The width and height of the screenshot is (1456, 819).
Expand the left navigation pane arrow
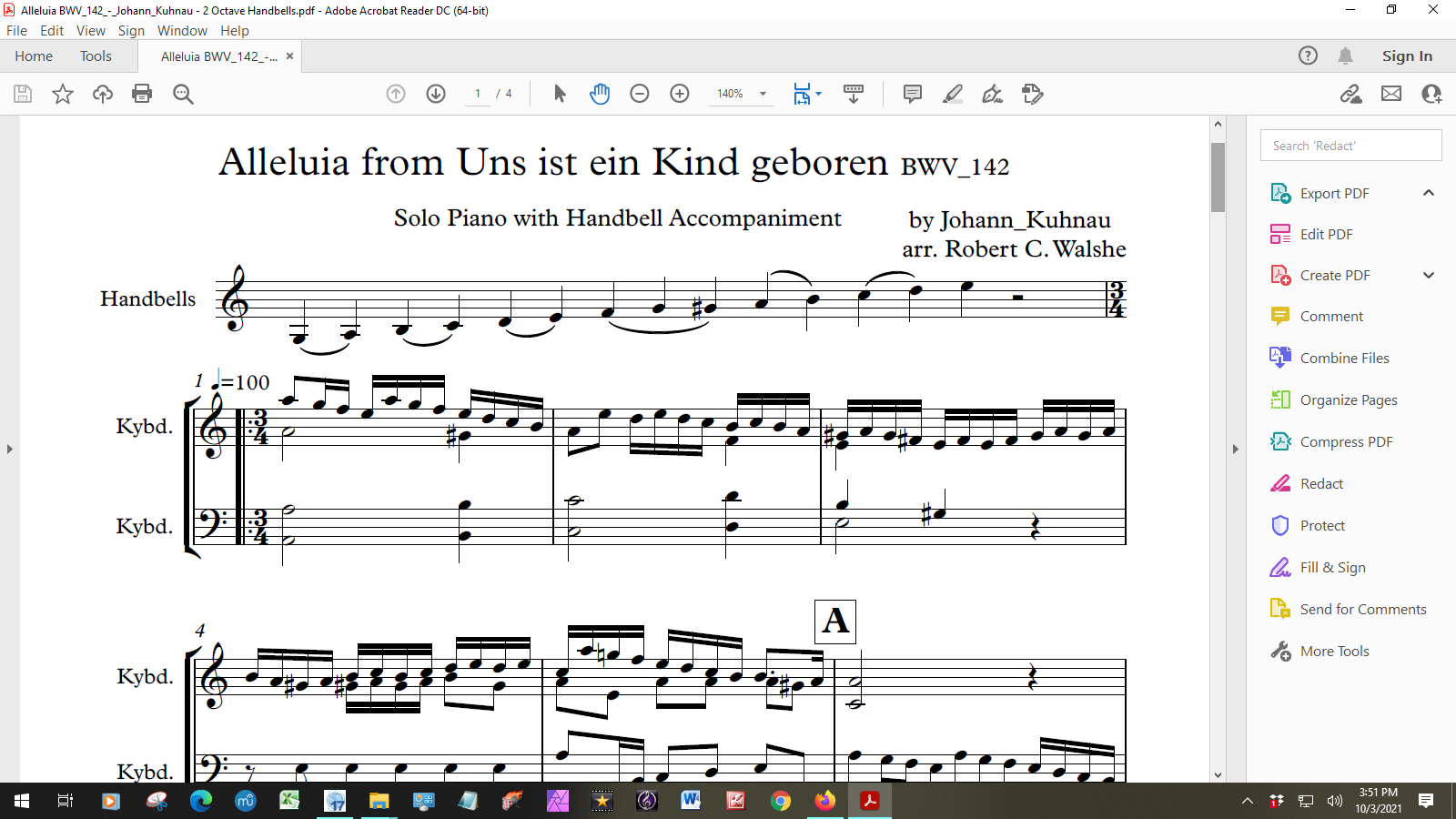(x=10, y=449)
